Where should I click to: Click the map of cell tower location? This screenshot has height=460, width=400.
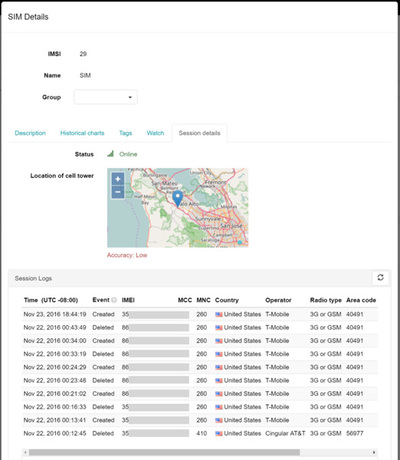(x=178, y=208)
